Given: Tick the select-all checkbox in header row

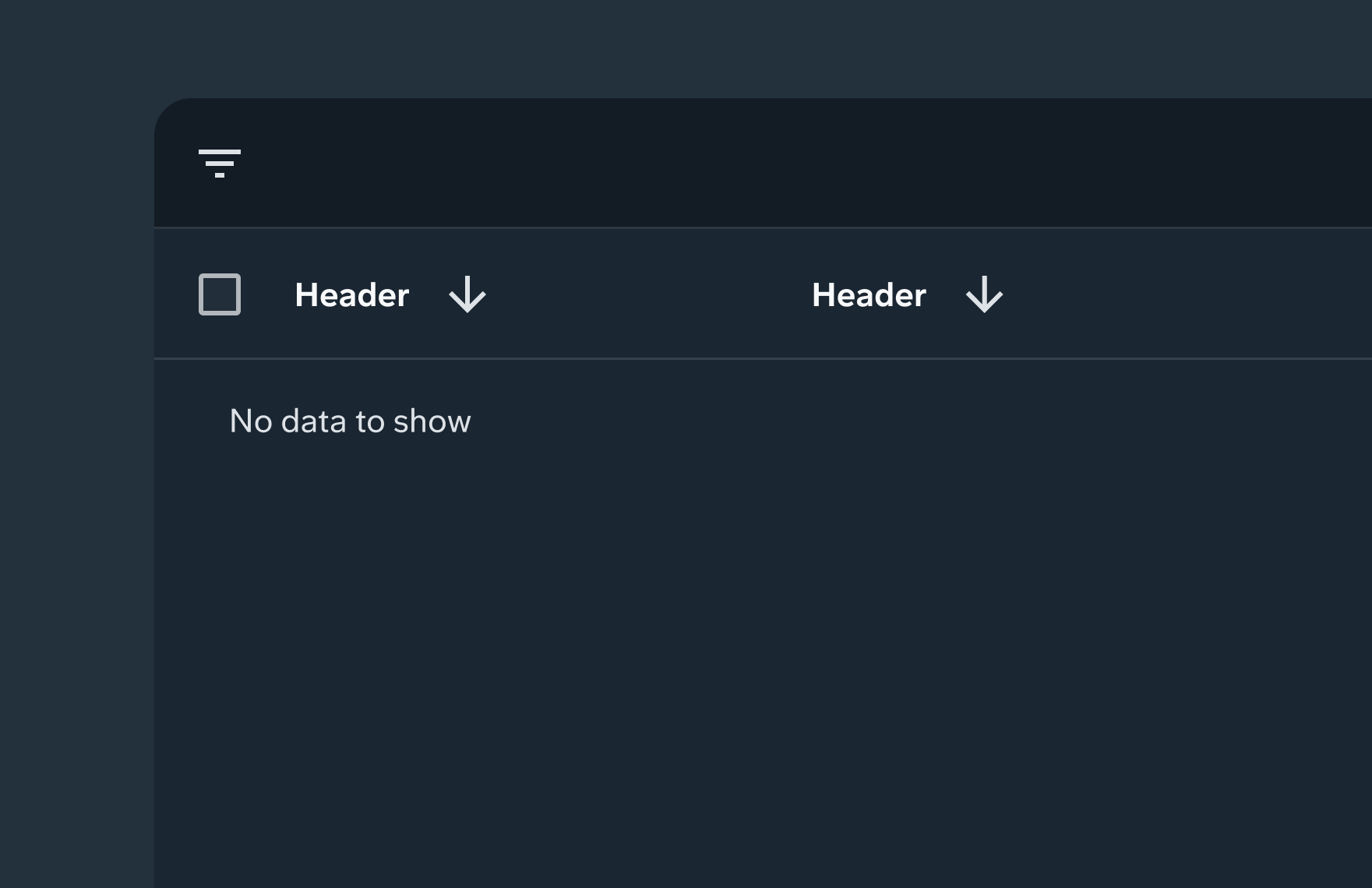Looking at the screenshot, I should pos(220,294).
